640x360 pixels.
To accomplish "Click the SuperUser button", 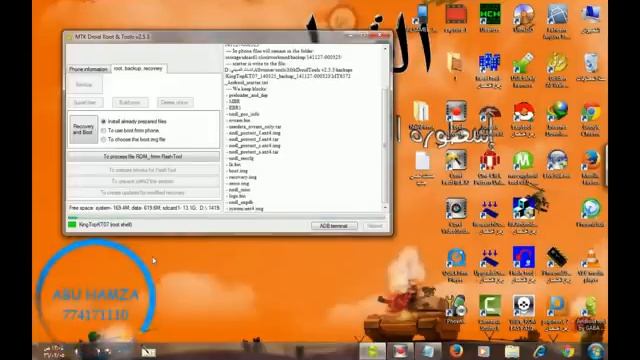I will pos(85,102).
